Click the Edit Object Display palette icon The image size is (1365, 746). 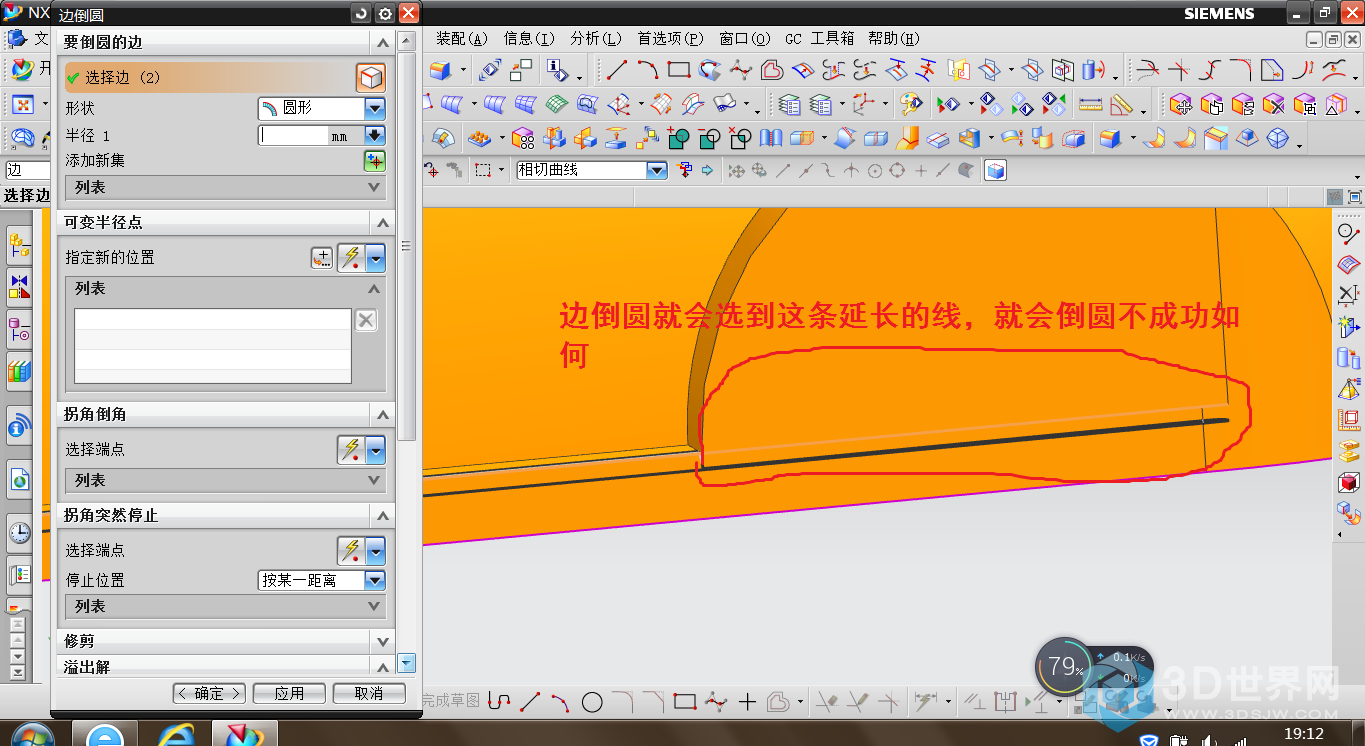click(x=911, y=104)
